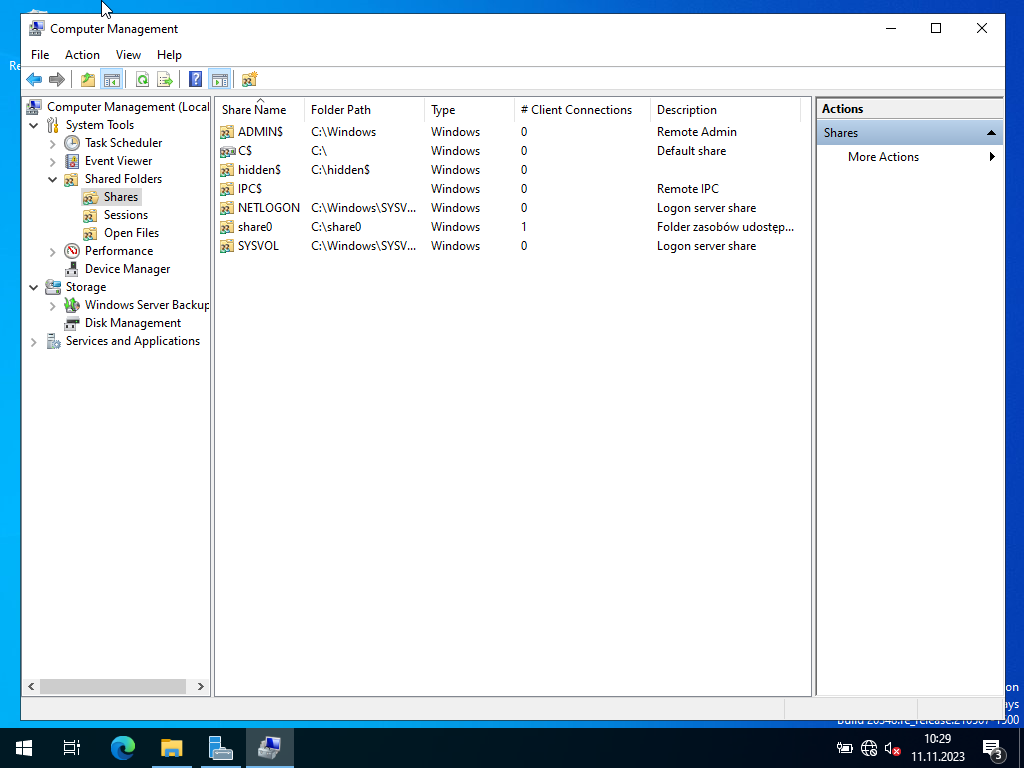This screenshot has width=1024, height=768.
Task: Expand the Services and Applications node
Action: tap(34, 342)
